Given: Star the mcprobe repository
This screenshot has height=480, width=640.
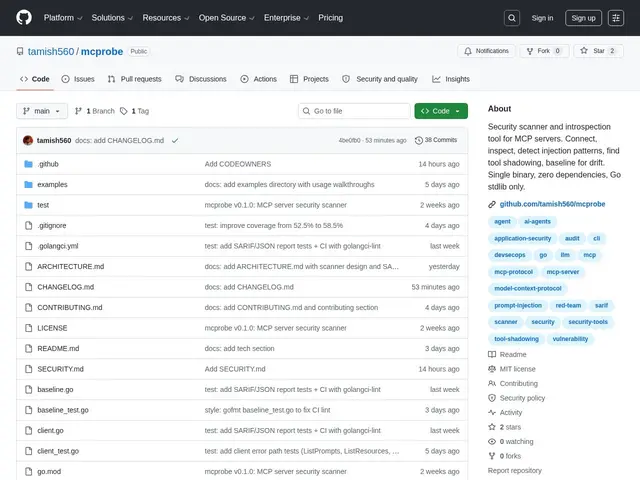Looking at the screenshot, I should coord(598,51).
